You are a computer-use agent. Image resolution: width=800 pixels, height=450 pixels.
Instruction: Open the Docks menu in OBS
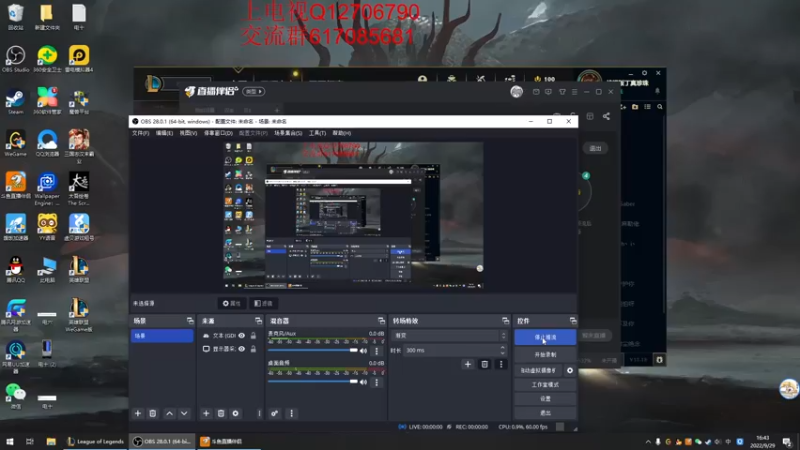click(x=218, y=133)
